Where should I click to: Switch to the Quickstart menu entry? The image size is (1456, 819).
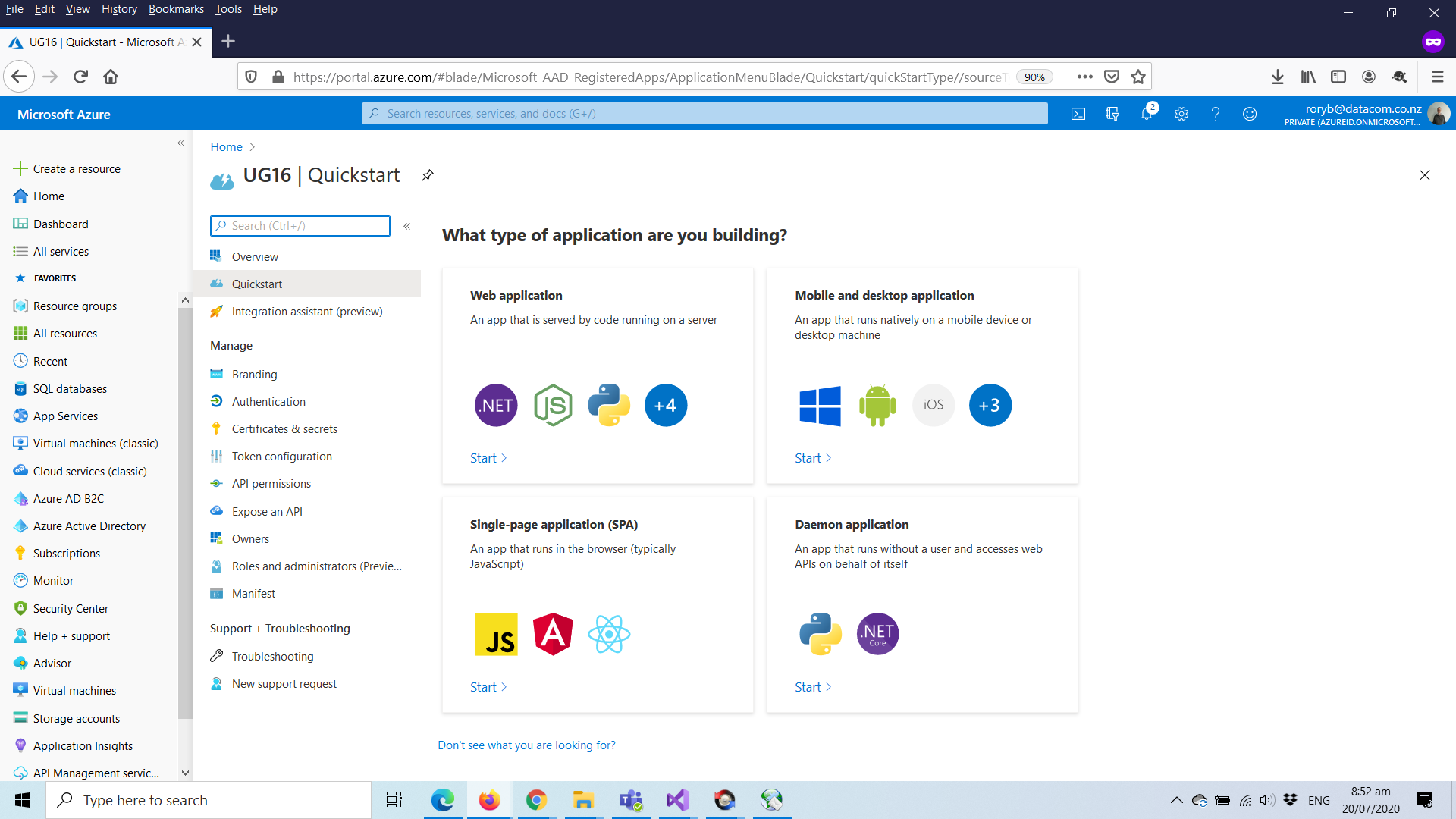[256, 283]
